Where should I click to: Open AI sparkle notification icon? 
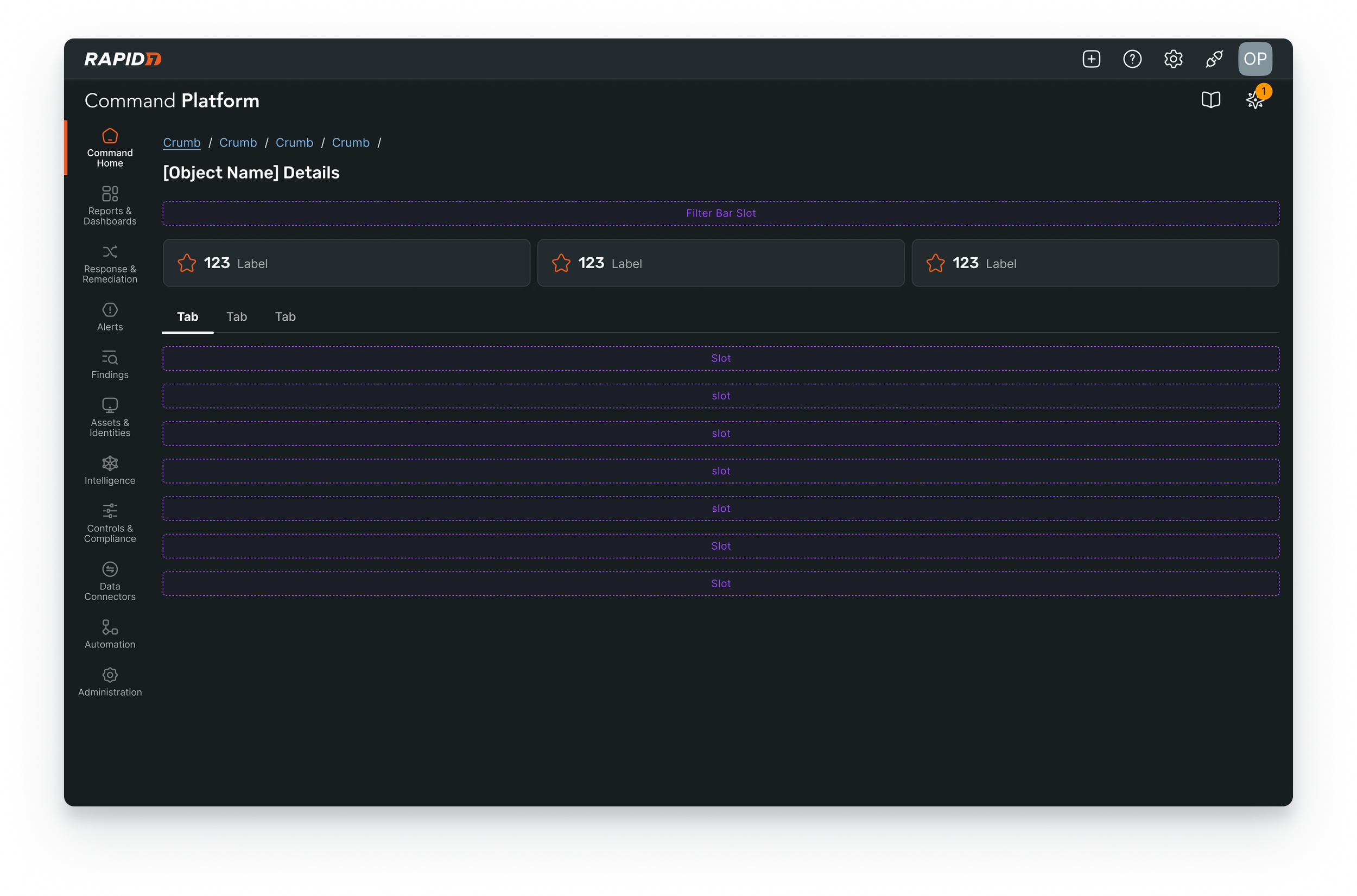click(x=1255, y=100)
